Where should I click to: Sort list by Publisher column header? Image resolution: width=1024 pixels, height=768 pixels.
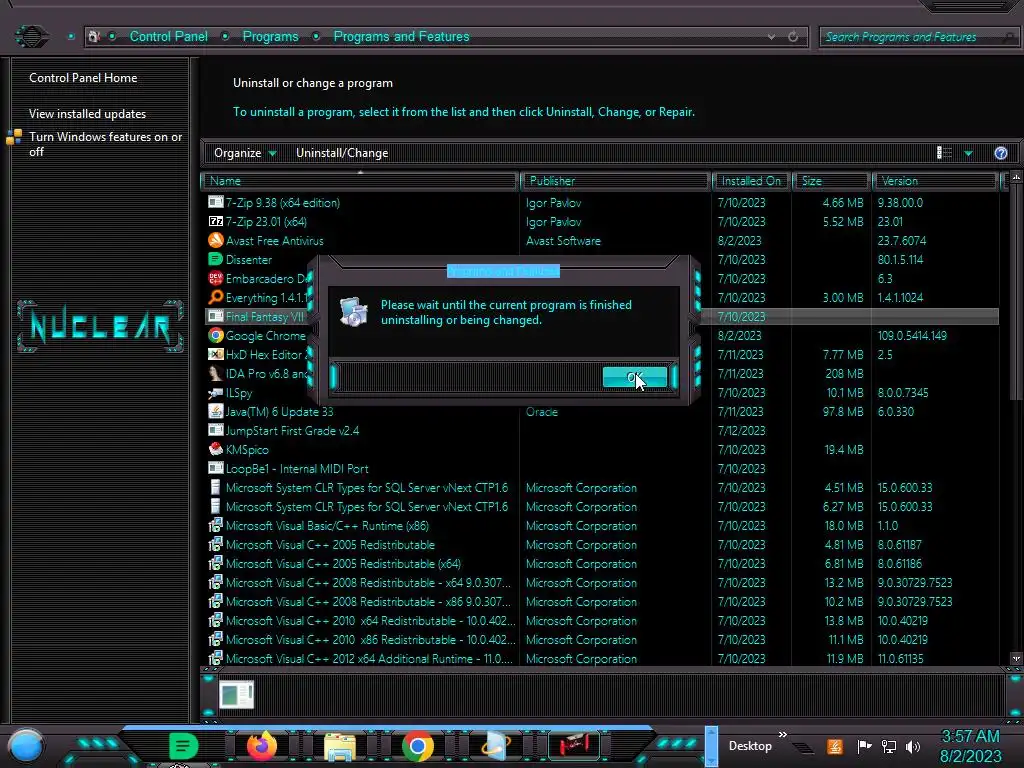click(615, 181)
